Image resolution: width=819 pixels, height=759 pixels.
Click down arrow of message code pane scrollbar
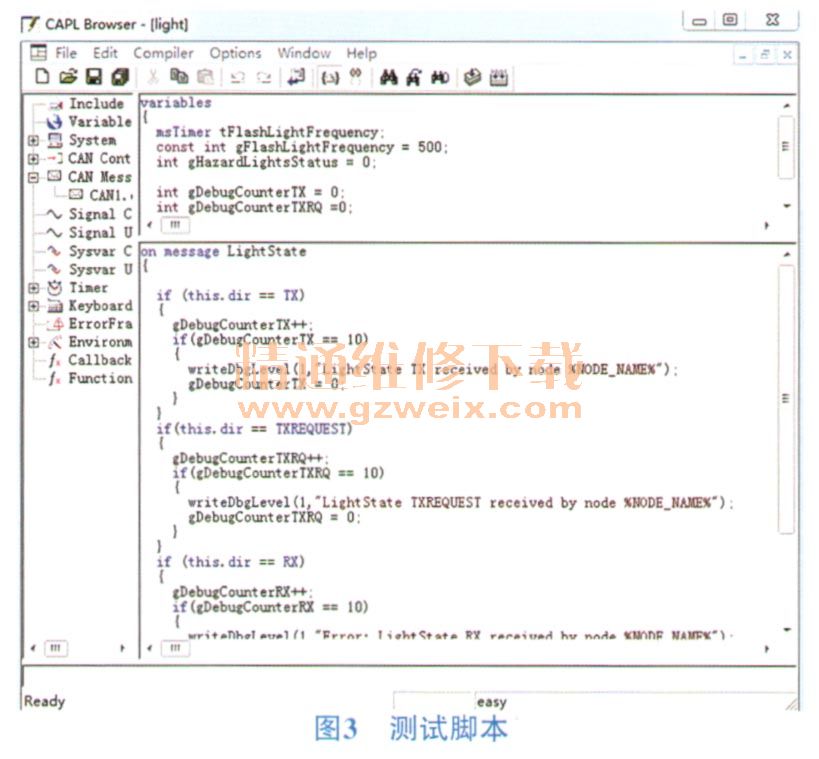click(x=787, y=629)
